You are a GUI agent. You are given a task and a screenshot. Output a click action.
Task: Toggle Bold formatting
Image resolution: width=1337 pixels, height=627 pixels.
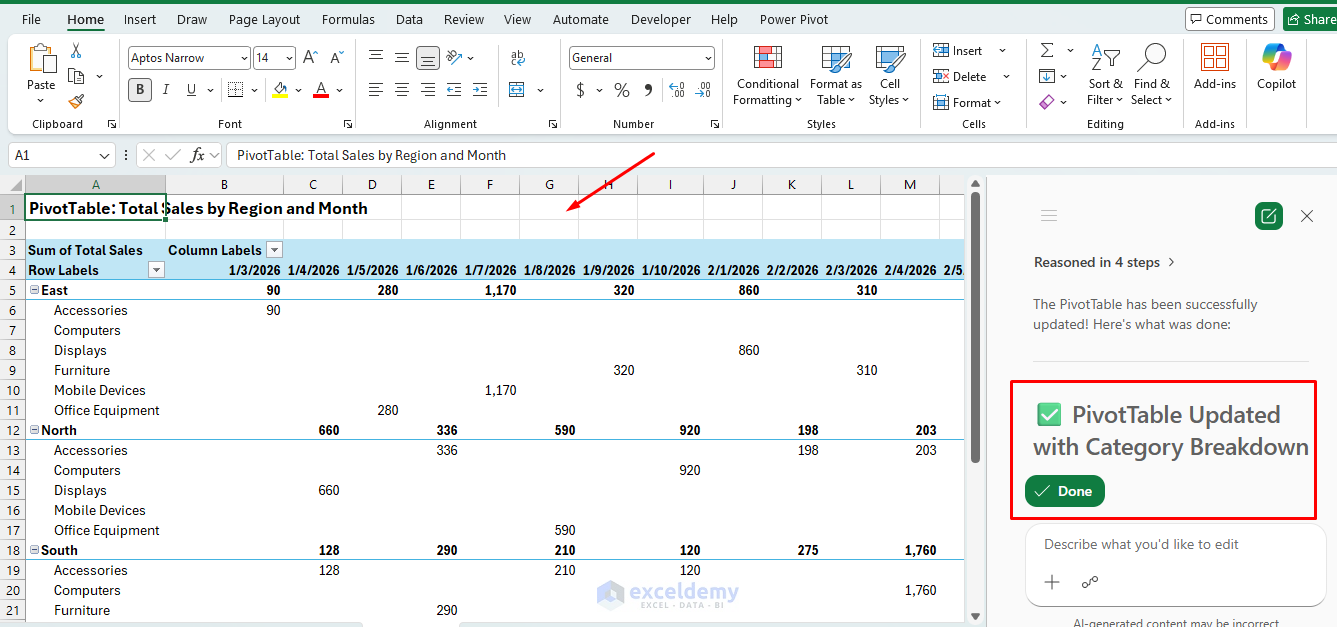click(x=140, y=90)
